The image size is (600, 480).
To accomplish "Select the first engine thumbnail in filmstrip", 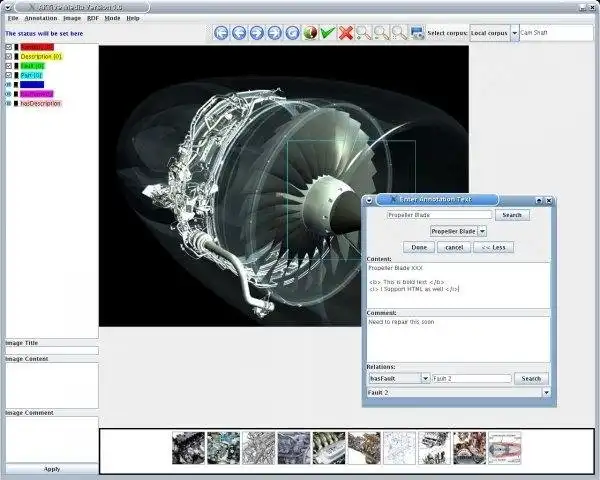I will tap(187, 447).
